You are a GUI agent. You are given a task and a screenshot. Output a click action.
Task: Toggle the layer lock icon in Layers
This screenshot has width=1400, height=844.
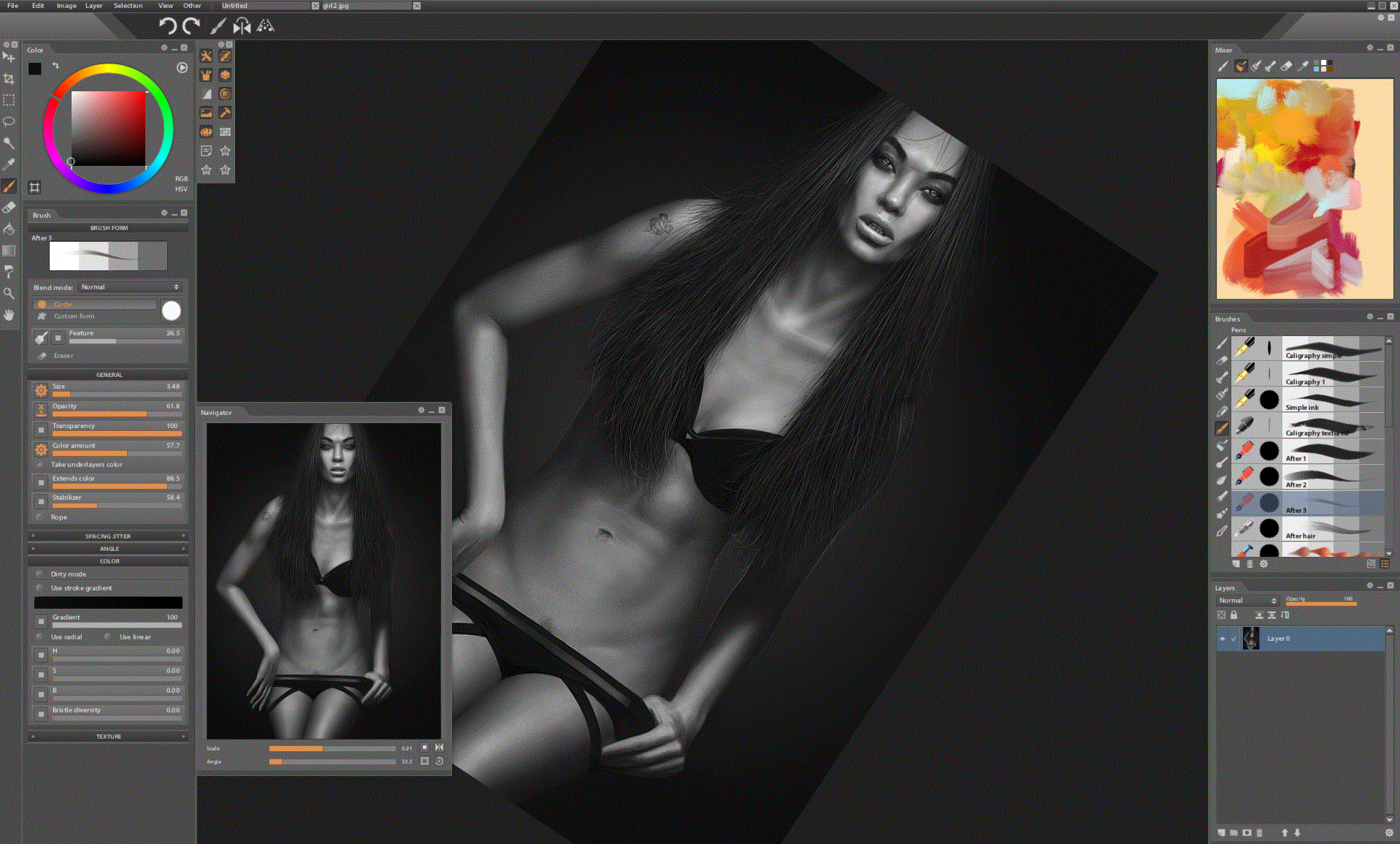point(1233,615)
